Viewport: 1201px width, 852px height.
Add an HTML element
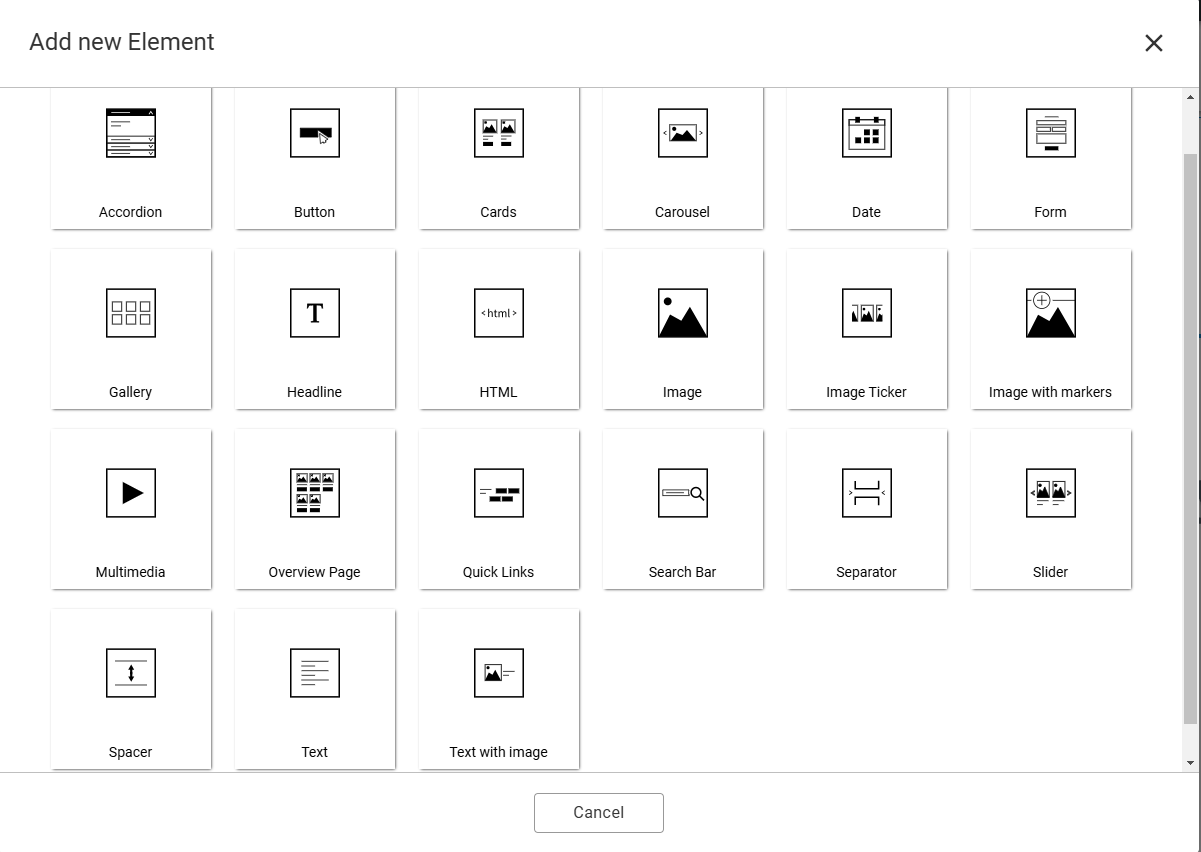click(499, 329)
